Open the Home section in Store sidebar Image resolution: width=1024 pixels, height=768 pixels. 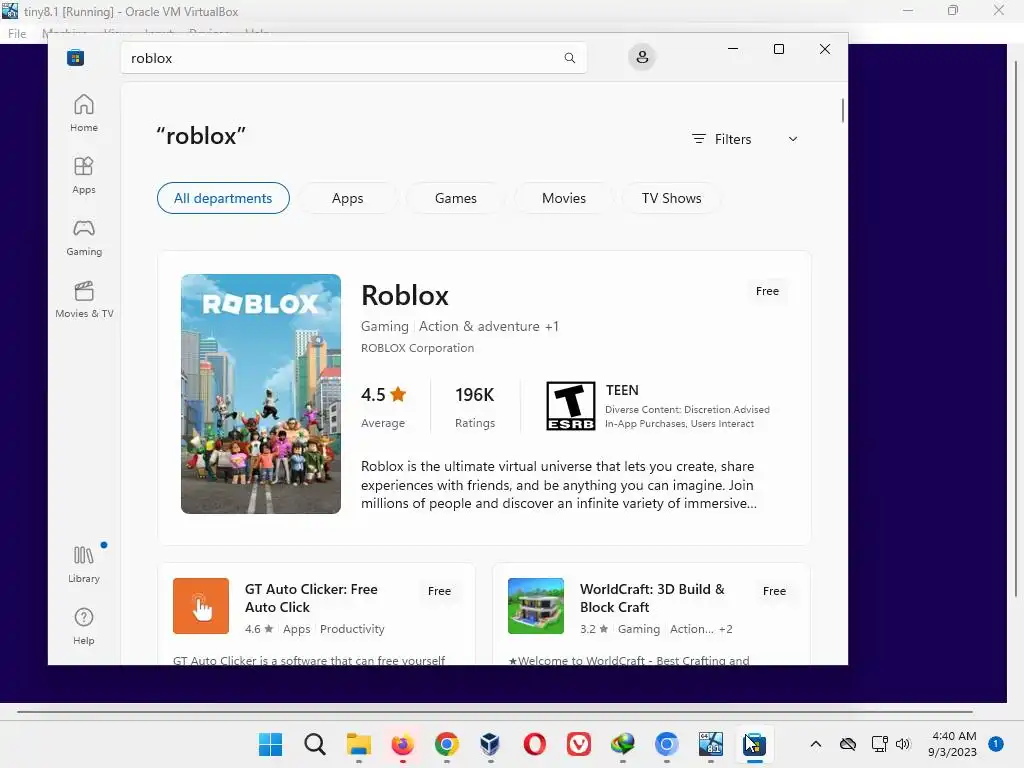coord(84,113)
